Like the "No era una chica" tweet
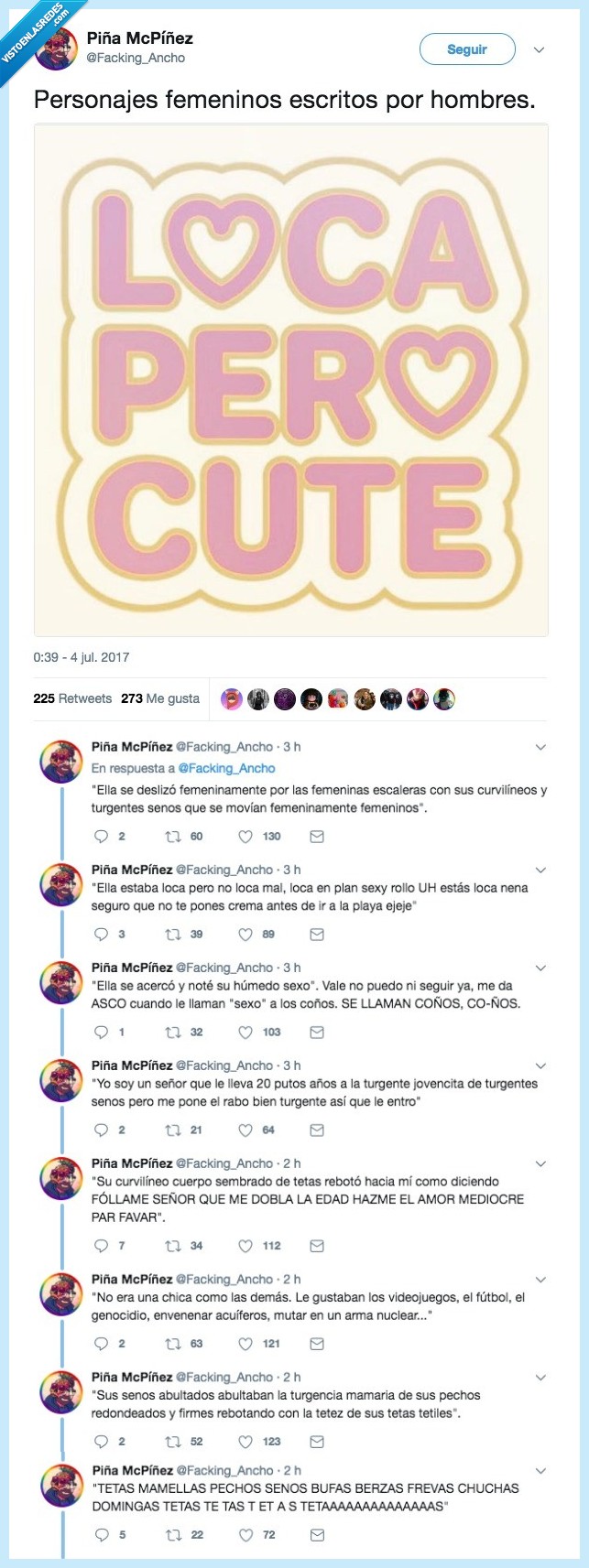Screen dimensions: 589x1568 (245, 1344)
